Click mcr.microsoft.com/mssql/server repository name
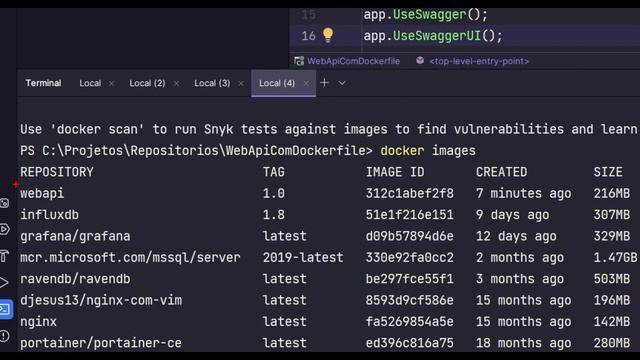This screenshot has height=360, width=640. tap(130, 258)
